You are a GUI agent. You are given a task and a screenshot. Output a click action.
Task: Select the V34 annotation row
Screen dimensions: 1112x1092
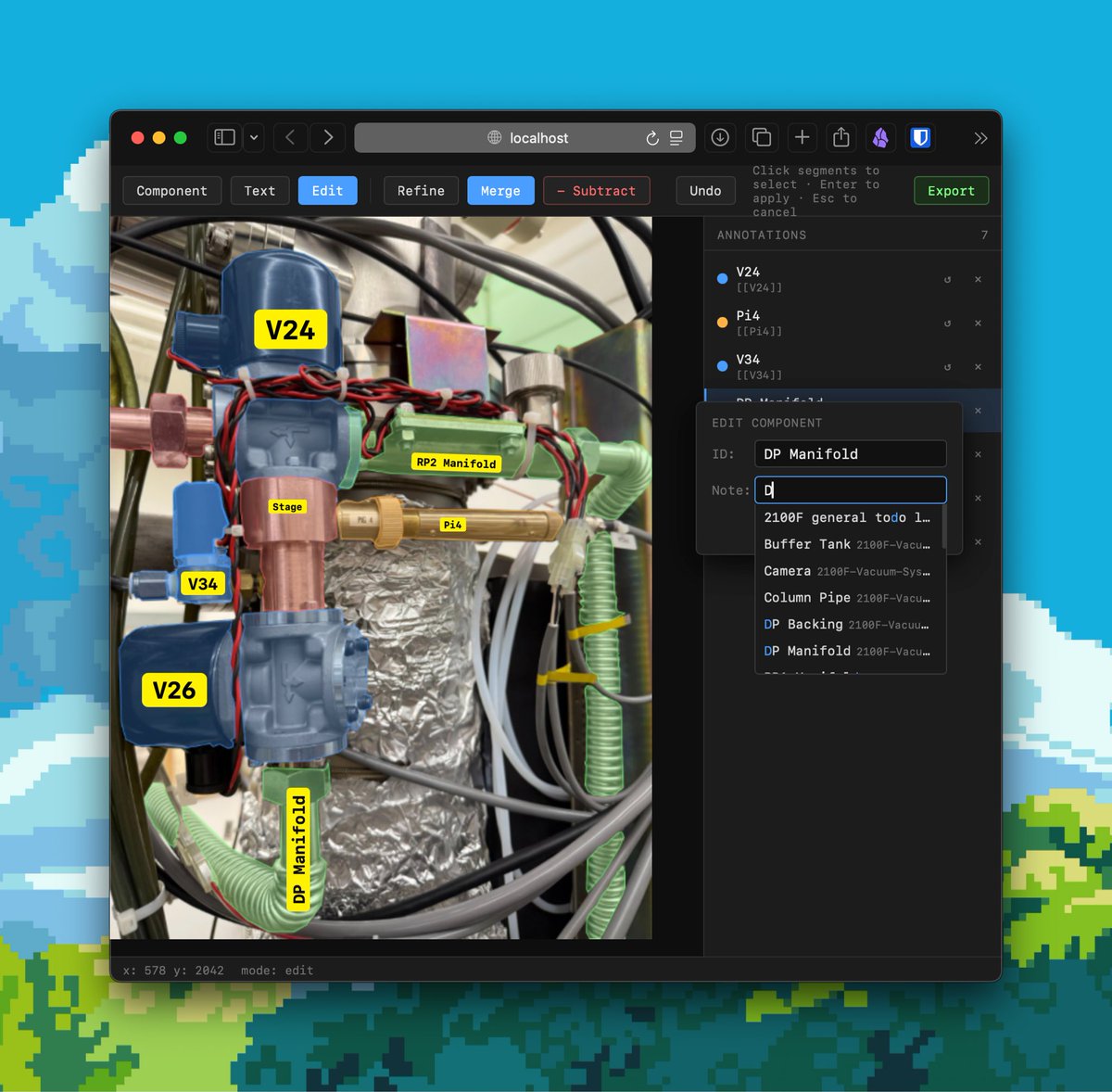[x=853, y=366]
